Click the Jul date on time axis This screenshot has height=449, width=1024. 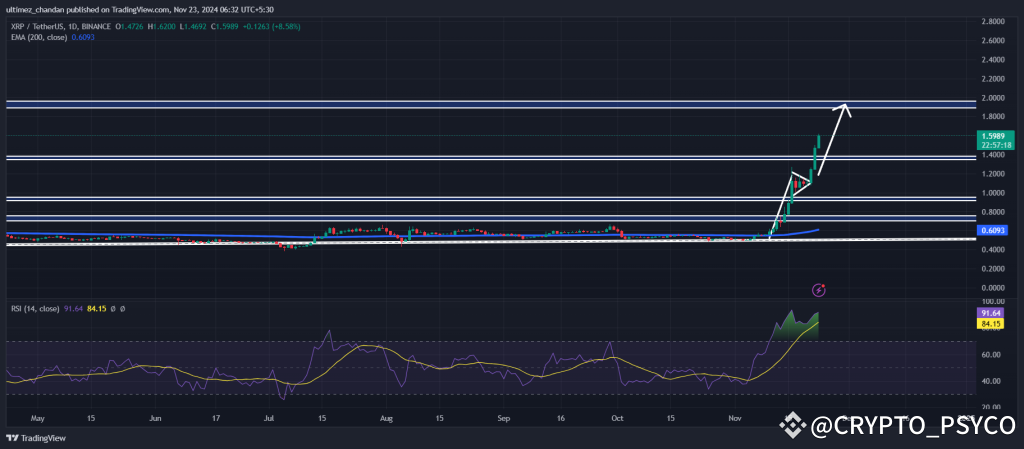tap(269, 417)
